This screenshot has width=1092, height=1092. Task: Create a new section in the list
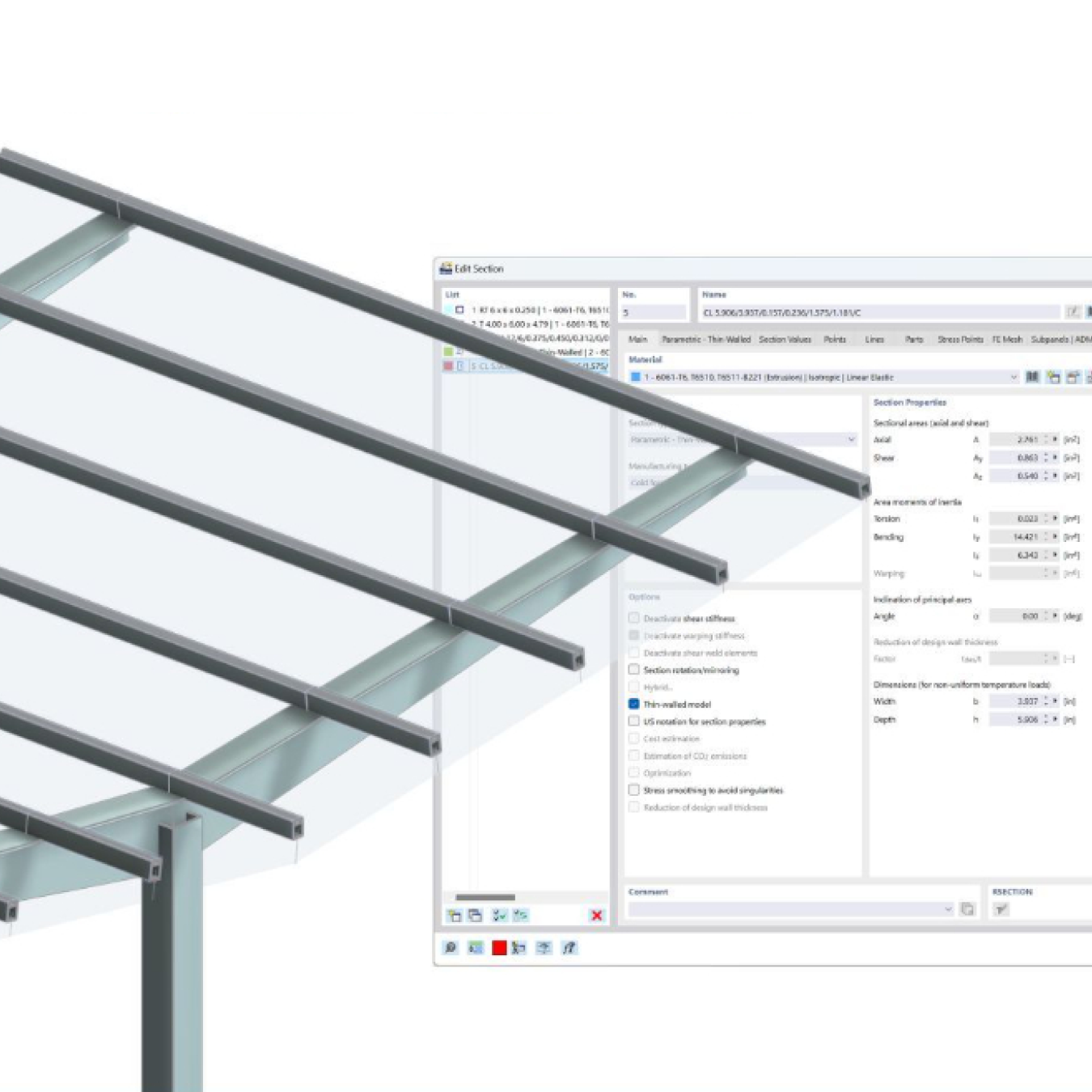[453, 916]
